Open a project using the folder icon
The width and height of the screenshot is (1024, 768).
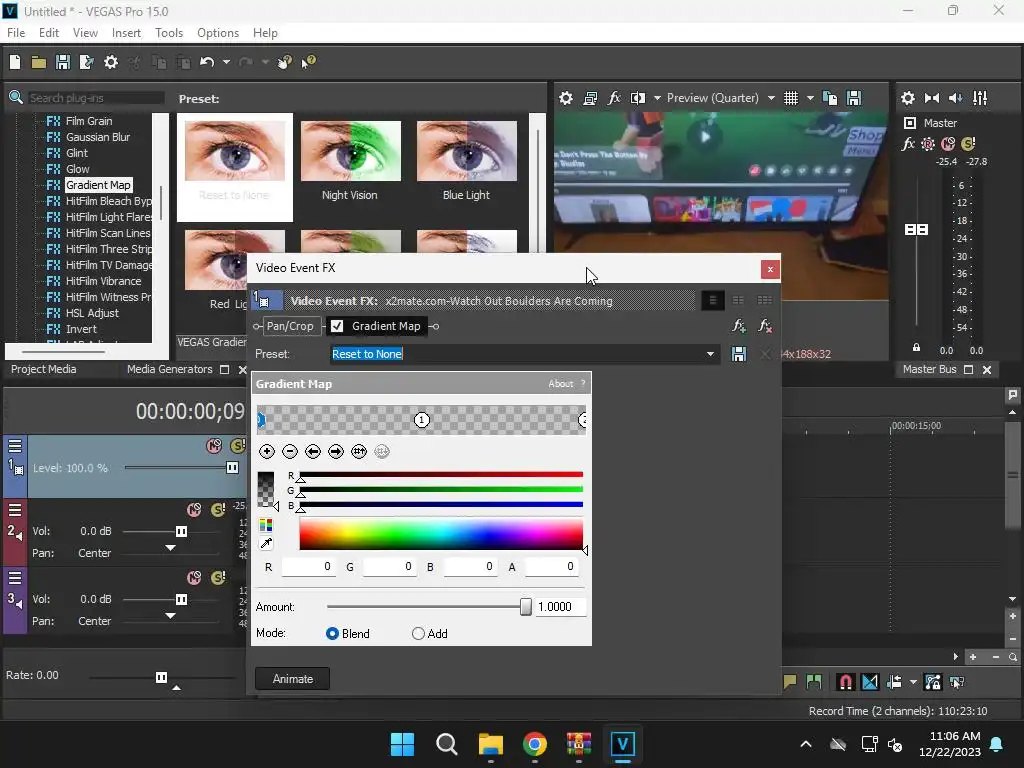(39, 62)
